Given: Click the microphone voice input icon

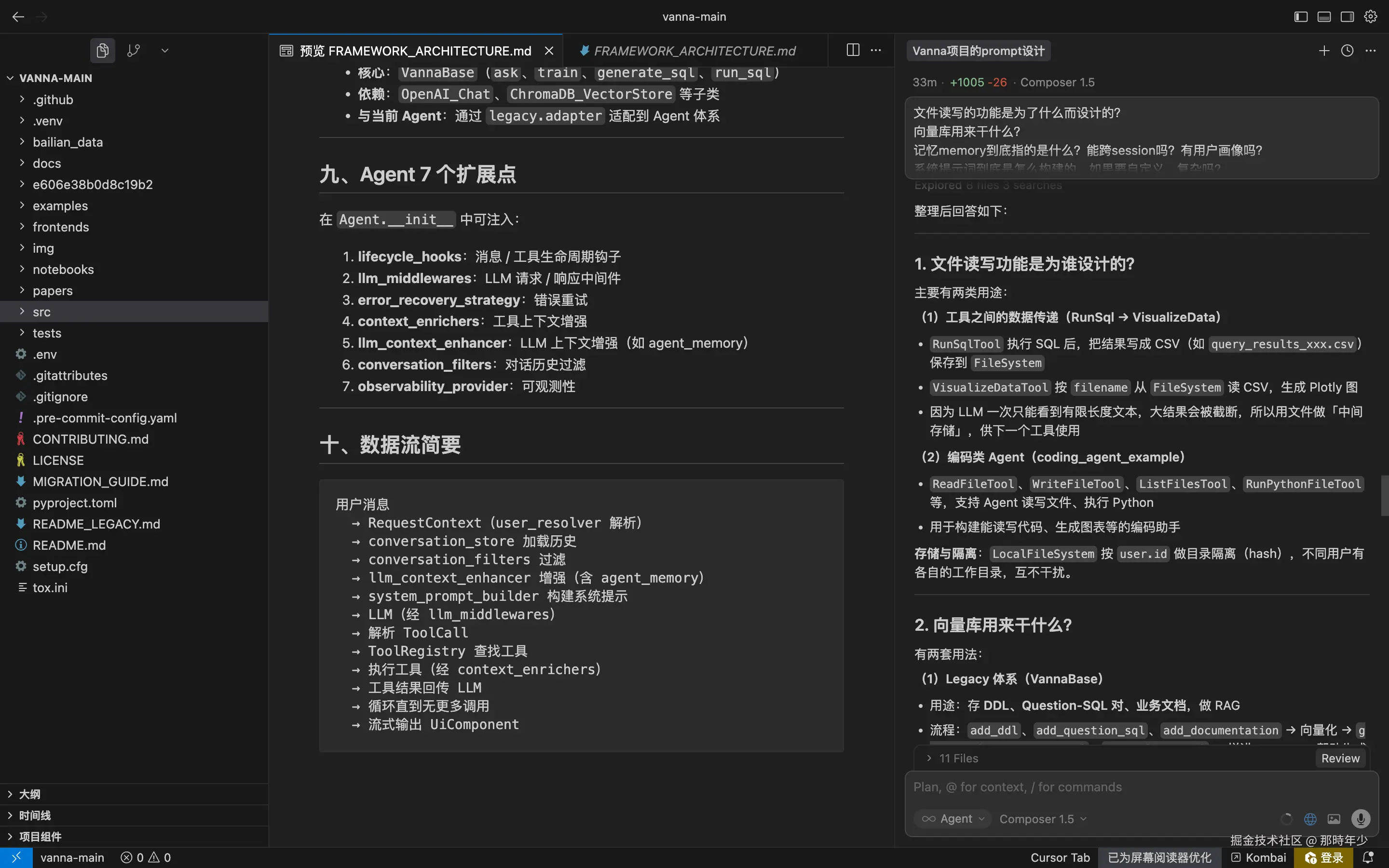Looking at the screenshot, I should (1360, 819).
